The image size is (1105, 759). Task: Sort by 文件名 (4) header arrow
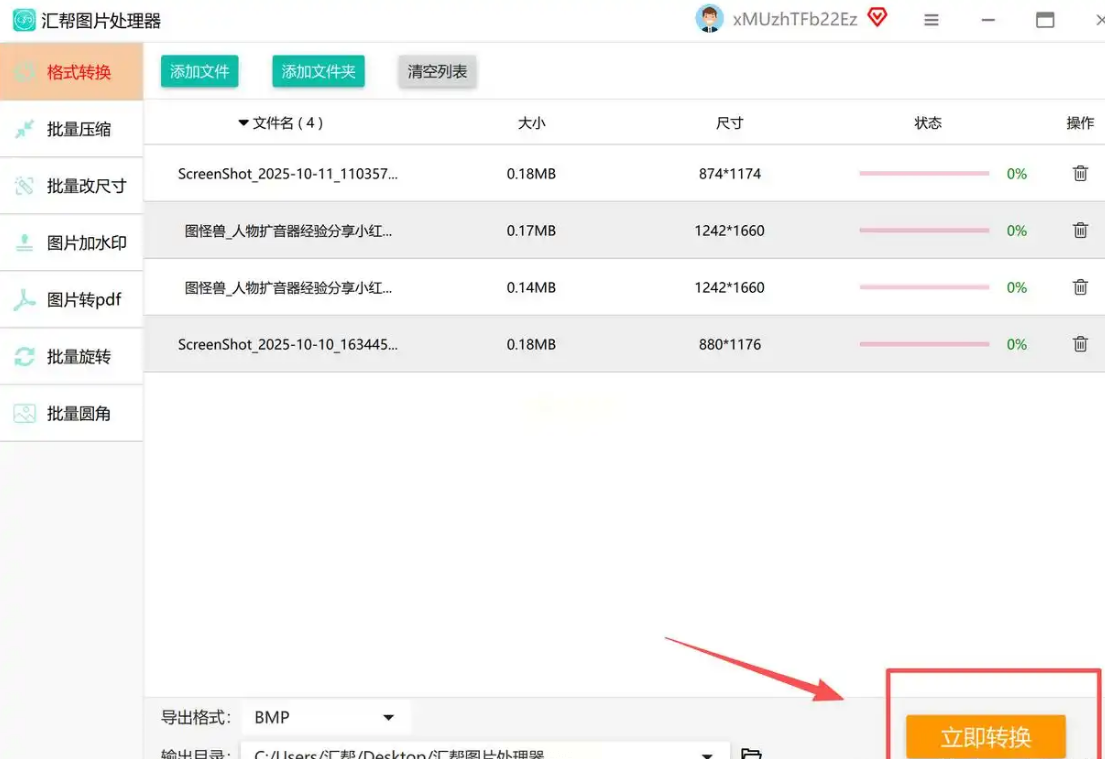243,123
